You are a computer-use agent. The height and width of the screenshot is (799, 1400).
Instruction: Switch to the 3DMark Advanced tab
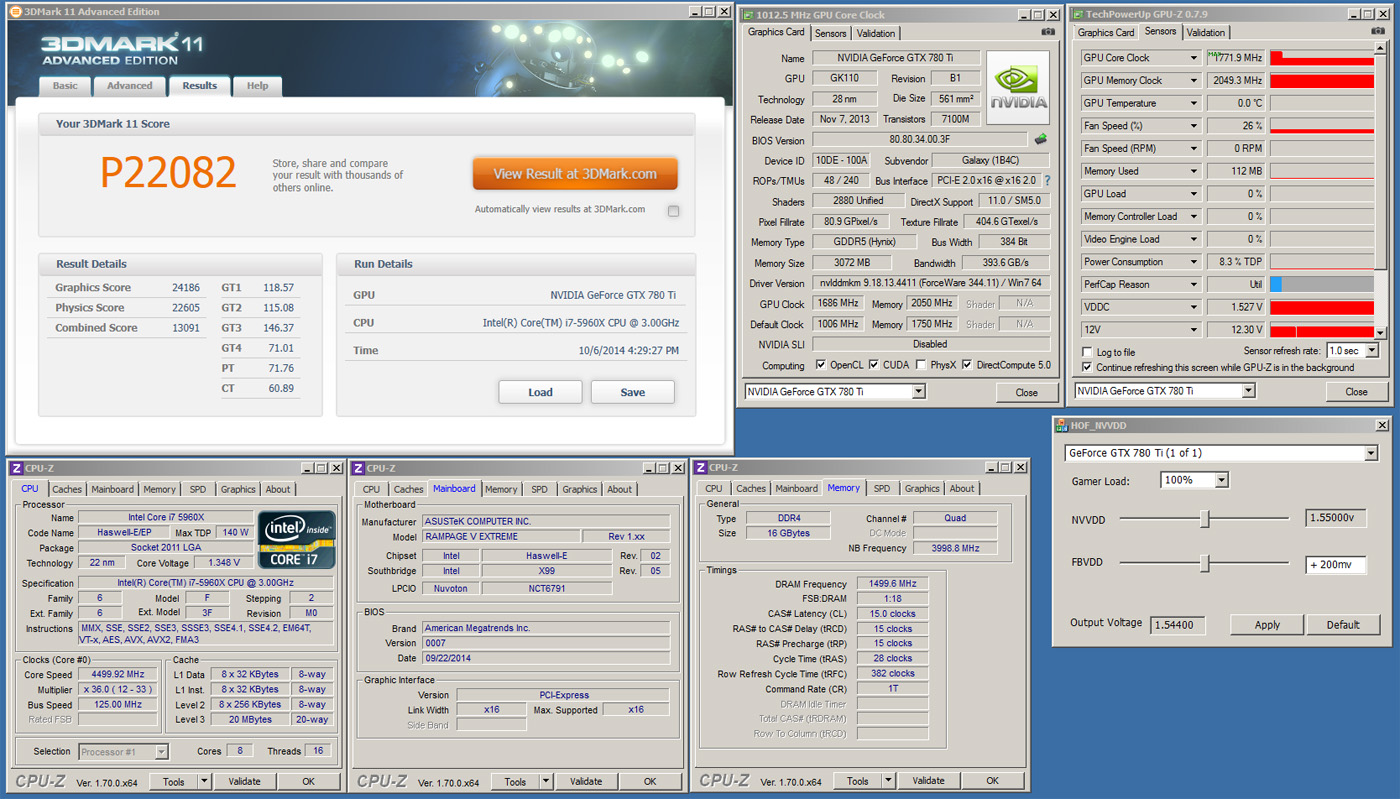point(130,86)
